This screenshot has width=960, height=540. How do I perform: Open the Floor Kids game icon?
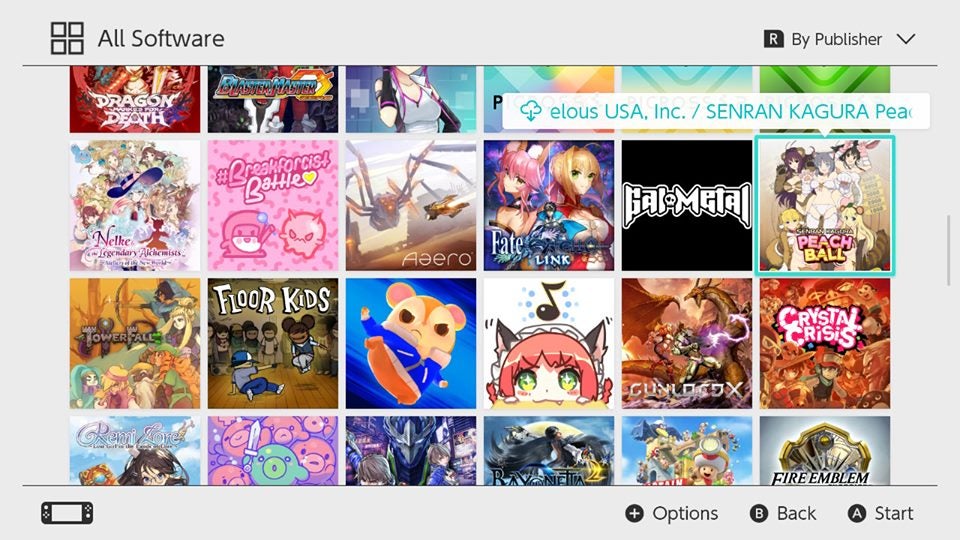pos(272,343)
